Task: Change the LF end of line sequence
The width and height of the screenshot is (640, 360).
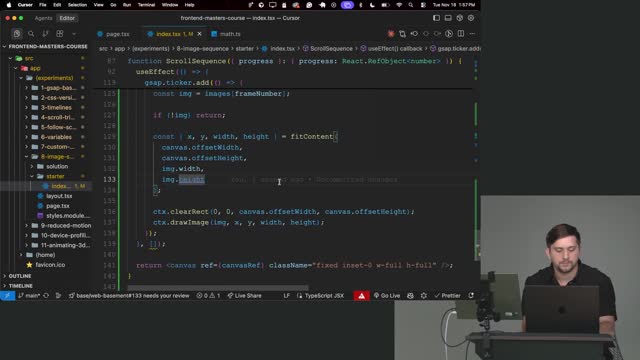Action: (x=287, y=296)
